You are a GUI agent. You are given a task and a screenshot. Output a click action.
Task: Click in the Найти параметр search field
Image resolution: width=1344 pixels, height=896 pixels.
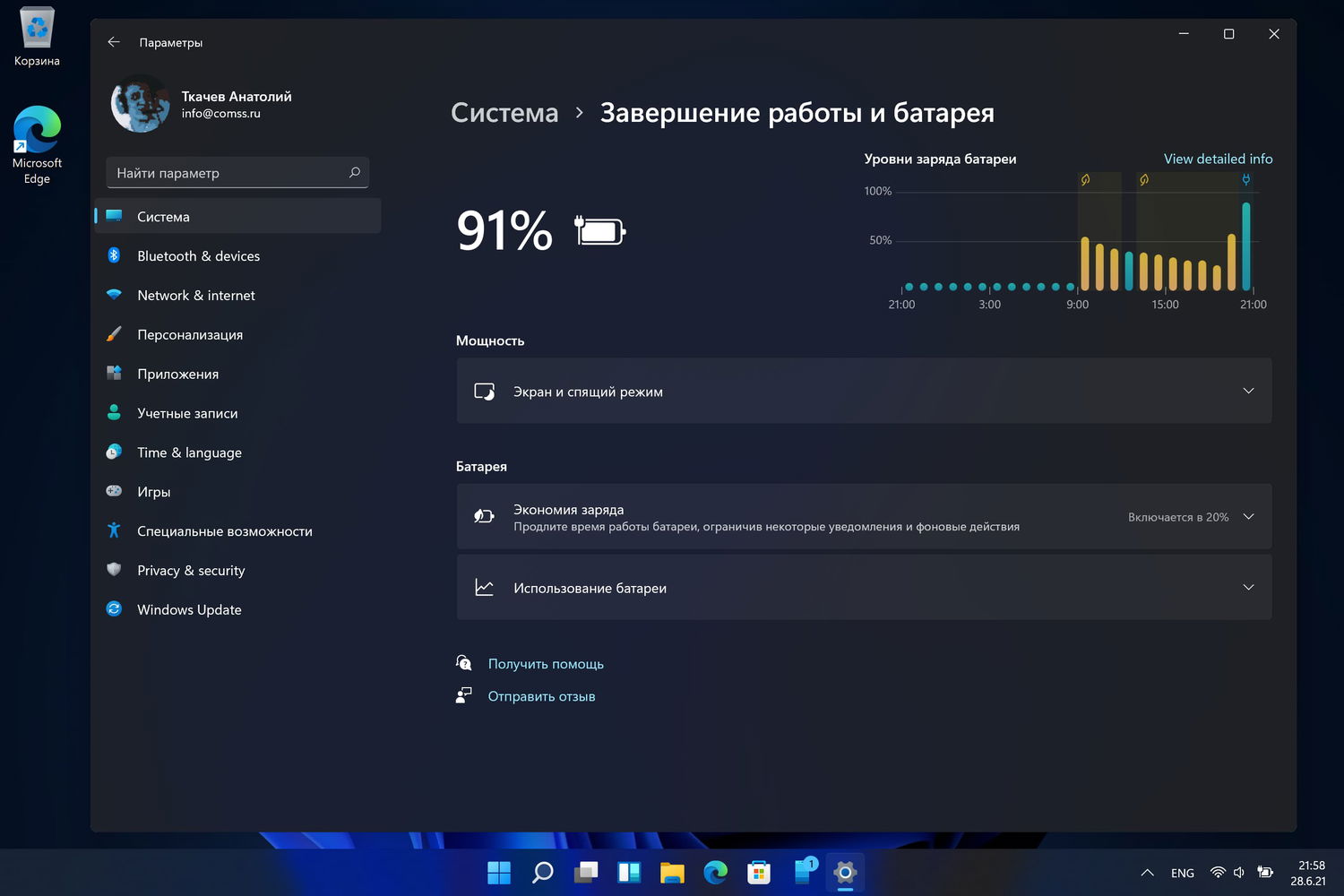237,172
